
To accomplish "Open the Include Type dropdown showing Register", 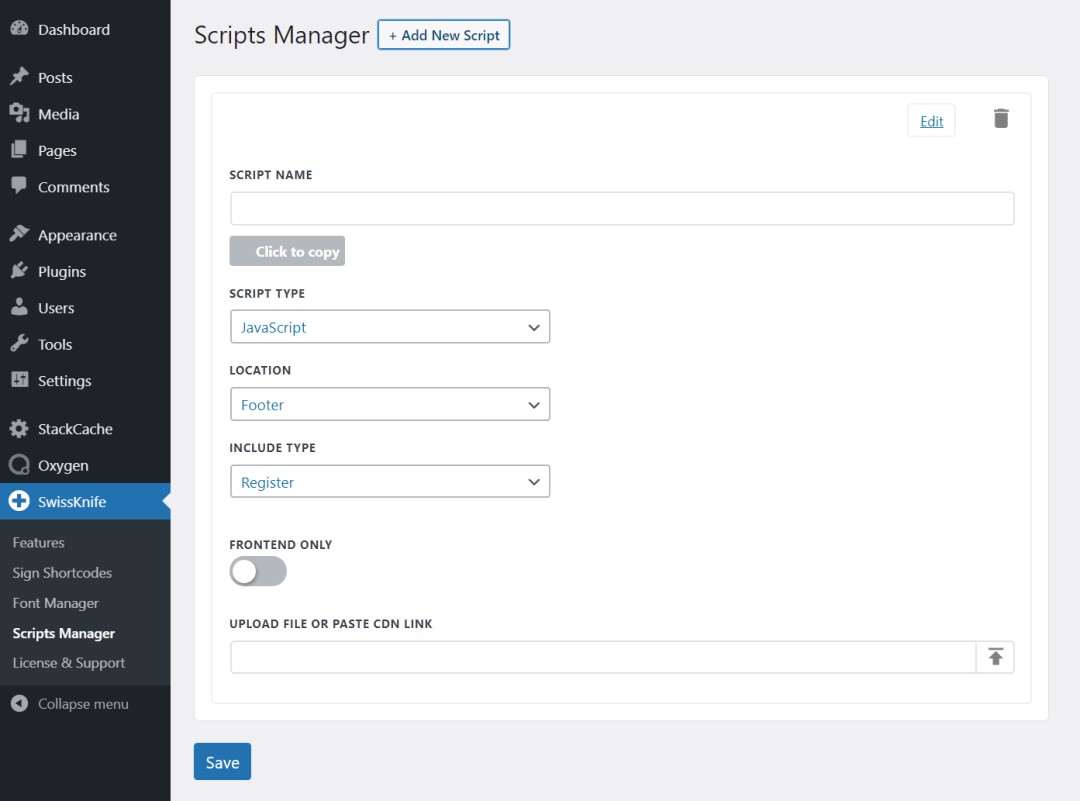I will (390, 481).
